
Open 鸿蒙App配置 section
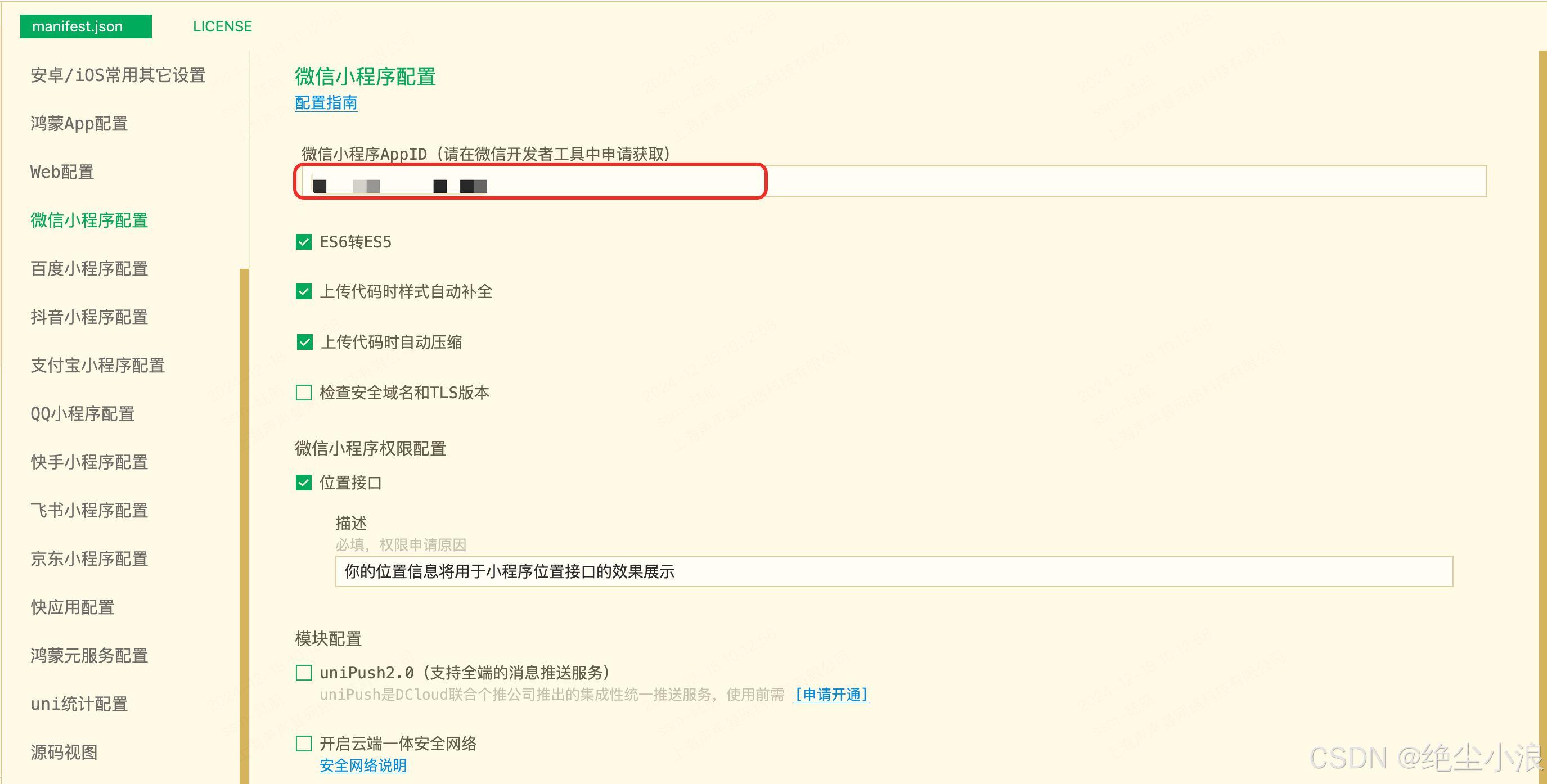79,124
